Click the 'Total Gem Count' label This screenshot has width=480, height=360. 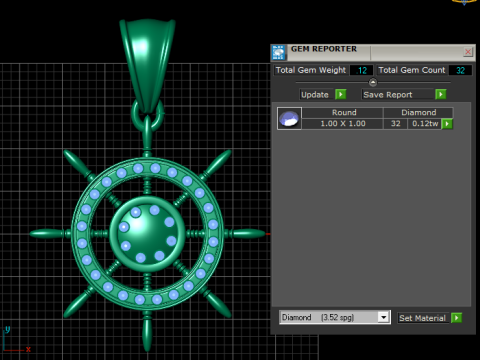412,70
